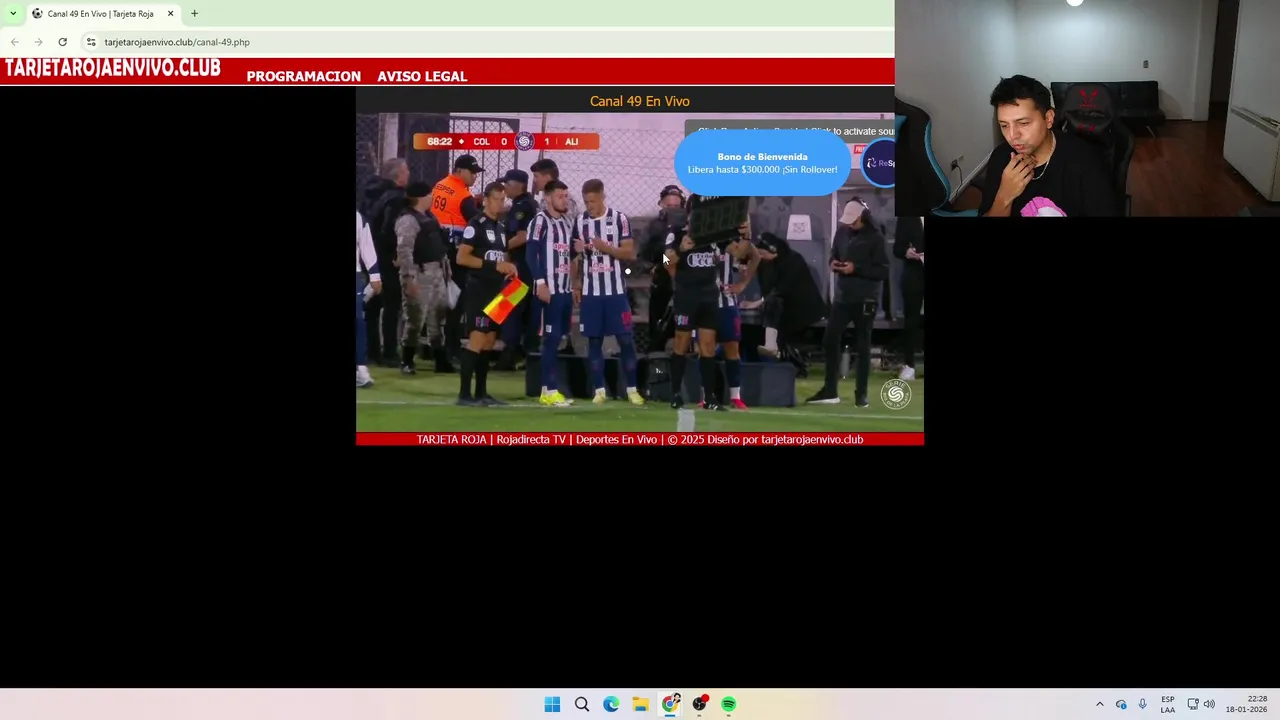This screenshot has height=720, width=1280.
Task: Open the PROGRAMACION menu item
Action: [303, 76]
